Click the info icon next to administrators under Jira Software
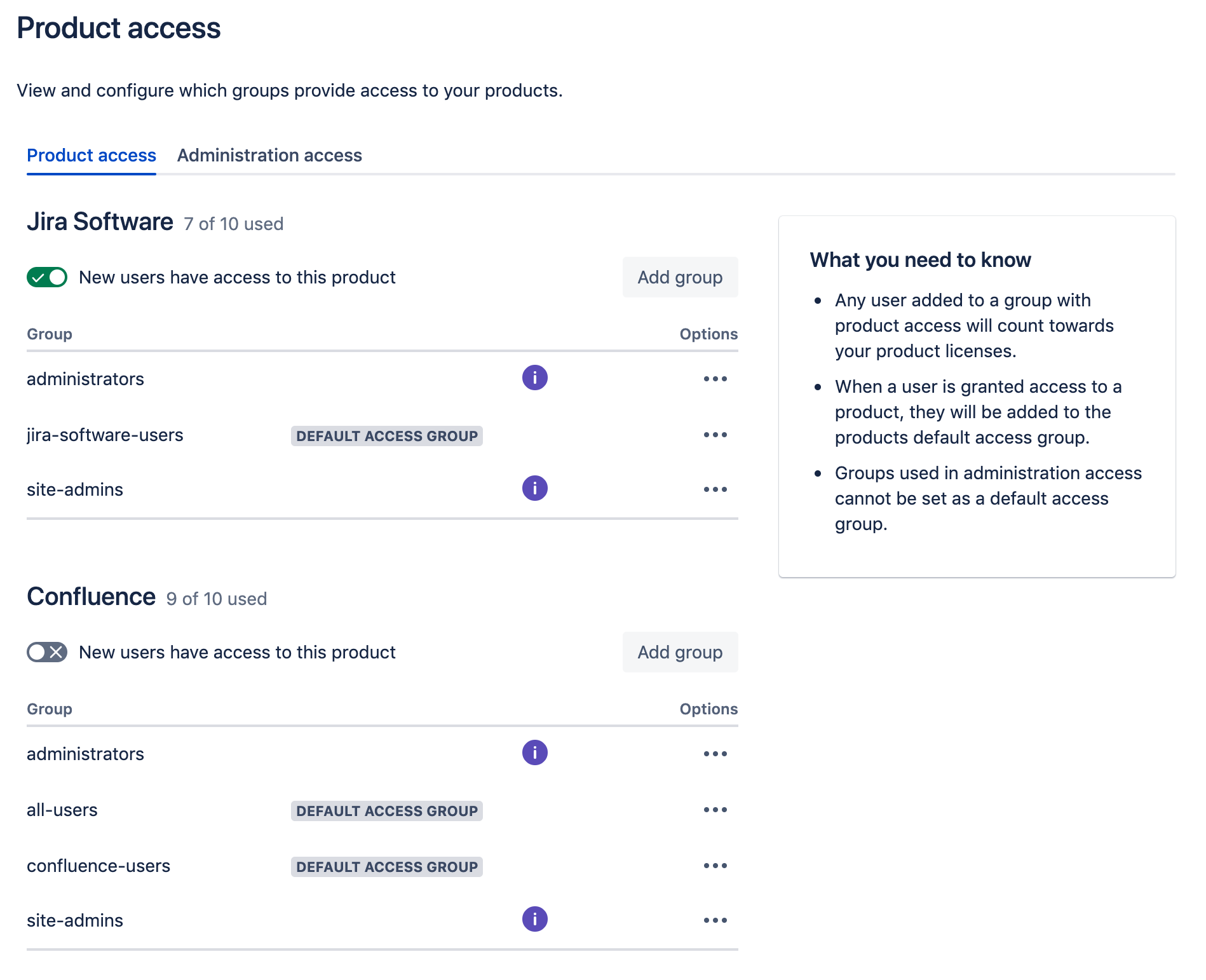Screen dimensions: 1206x980 [x=534, y=378]
